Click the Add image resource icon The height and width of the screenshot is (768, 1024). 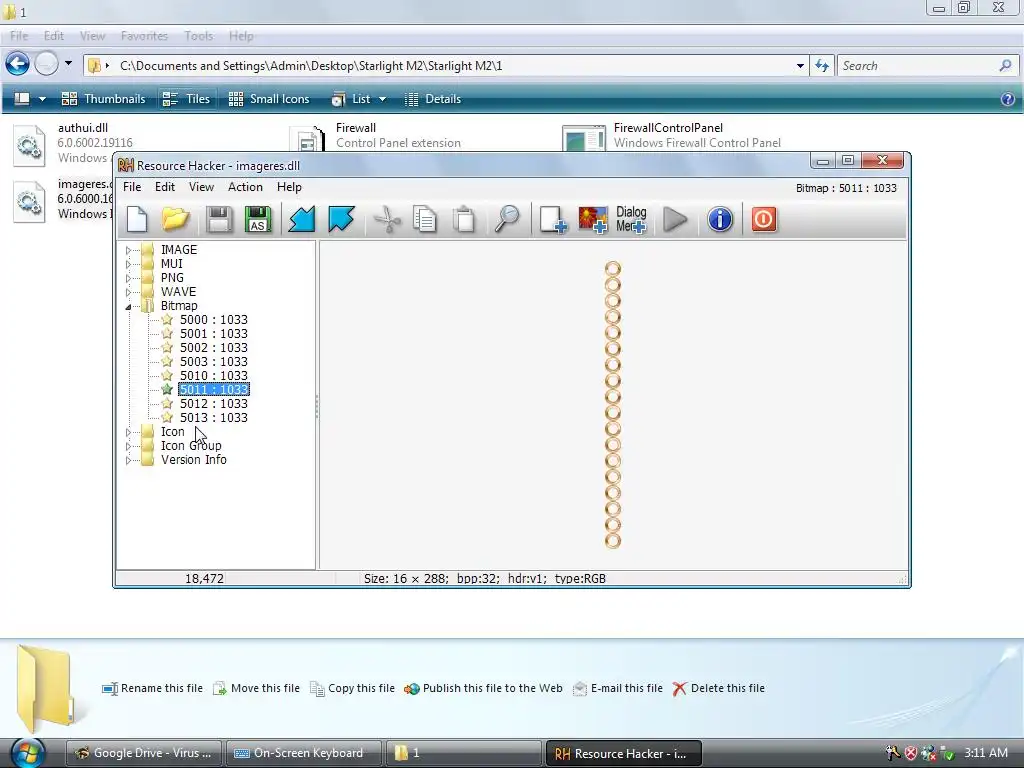pos(593,219)
